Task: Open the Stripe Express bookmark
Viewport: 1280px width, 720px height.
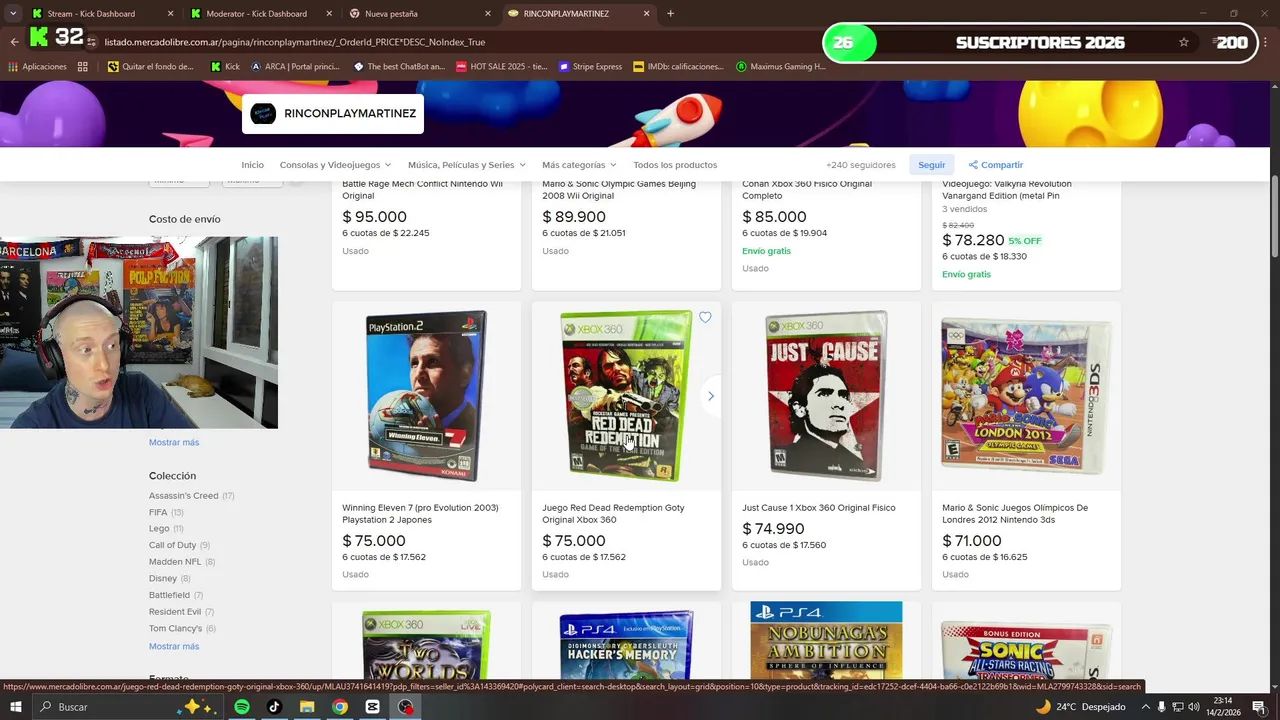Action: (590, 67)
